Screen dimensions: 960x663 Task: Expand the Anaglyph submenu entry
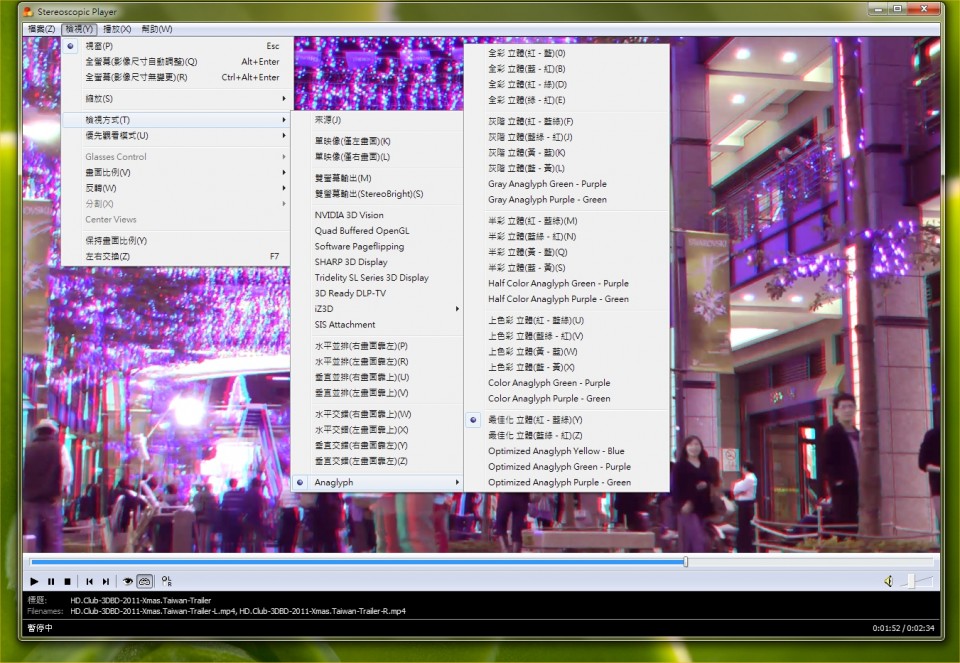click(377, 482)
